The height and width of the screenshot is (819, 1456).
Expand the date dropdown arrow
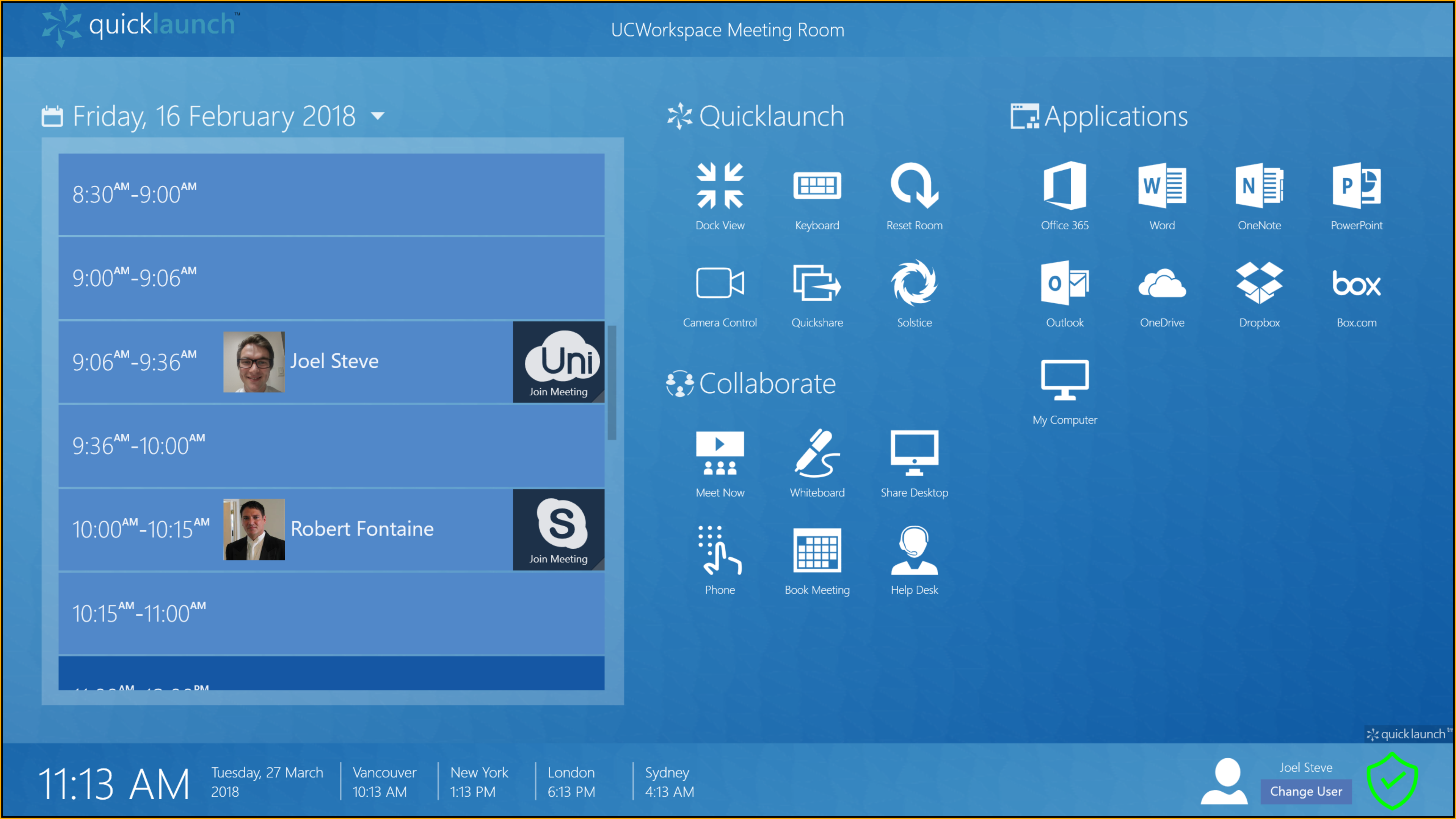tap(377, 116)
